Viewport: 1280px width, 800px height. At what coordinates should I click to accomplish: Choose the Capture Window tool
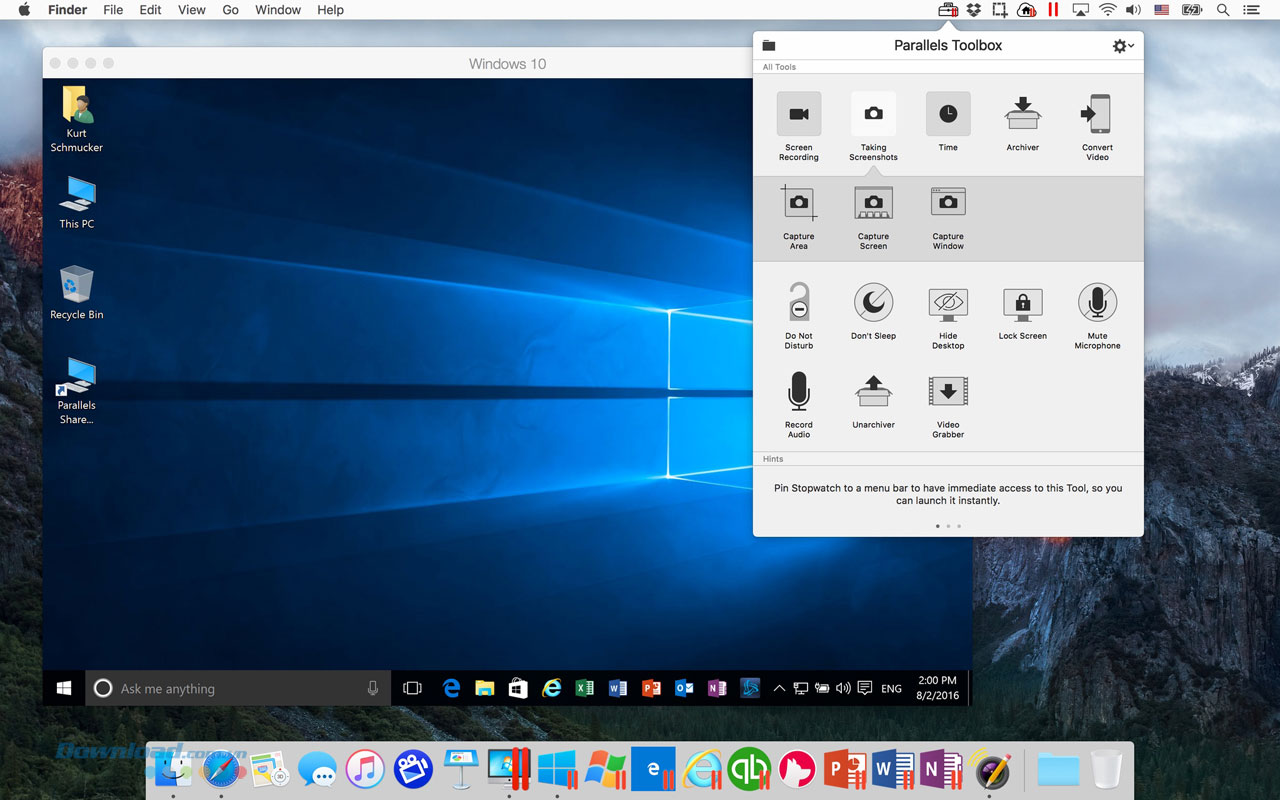click(x=948, y=204)
